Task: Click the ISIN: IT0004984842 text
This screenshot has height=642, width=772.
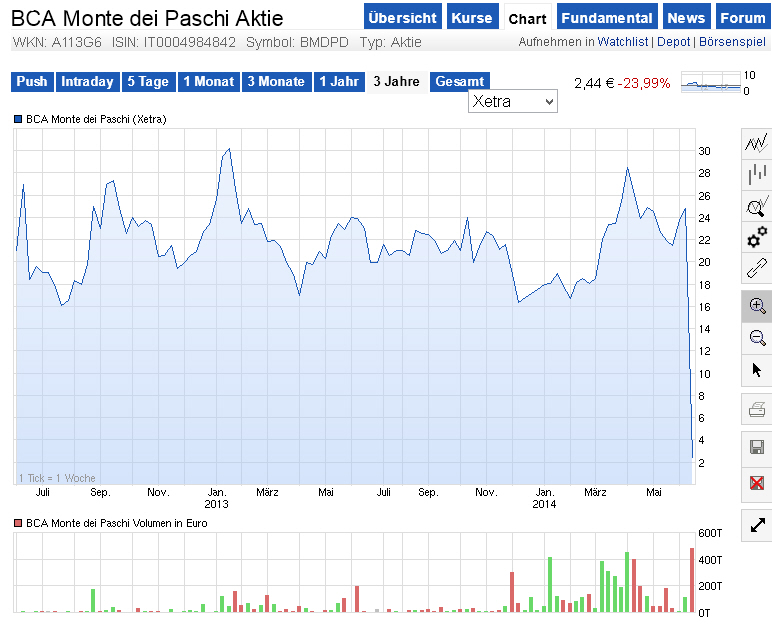Action: click(x=174, y=42)
